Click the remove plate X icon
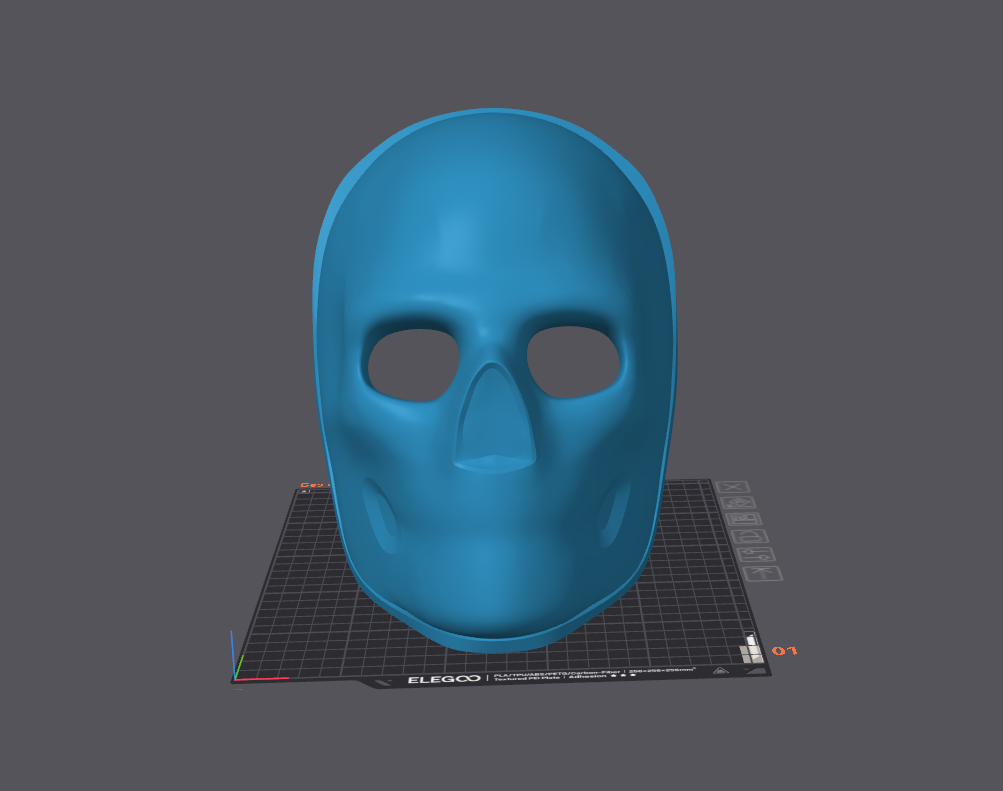The image size is (1003, 791). pyautogui.click(x=732, y=487)
